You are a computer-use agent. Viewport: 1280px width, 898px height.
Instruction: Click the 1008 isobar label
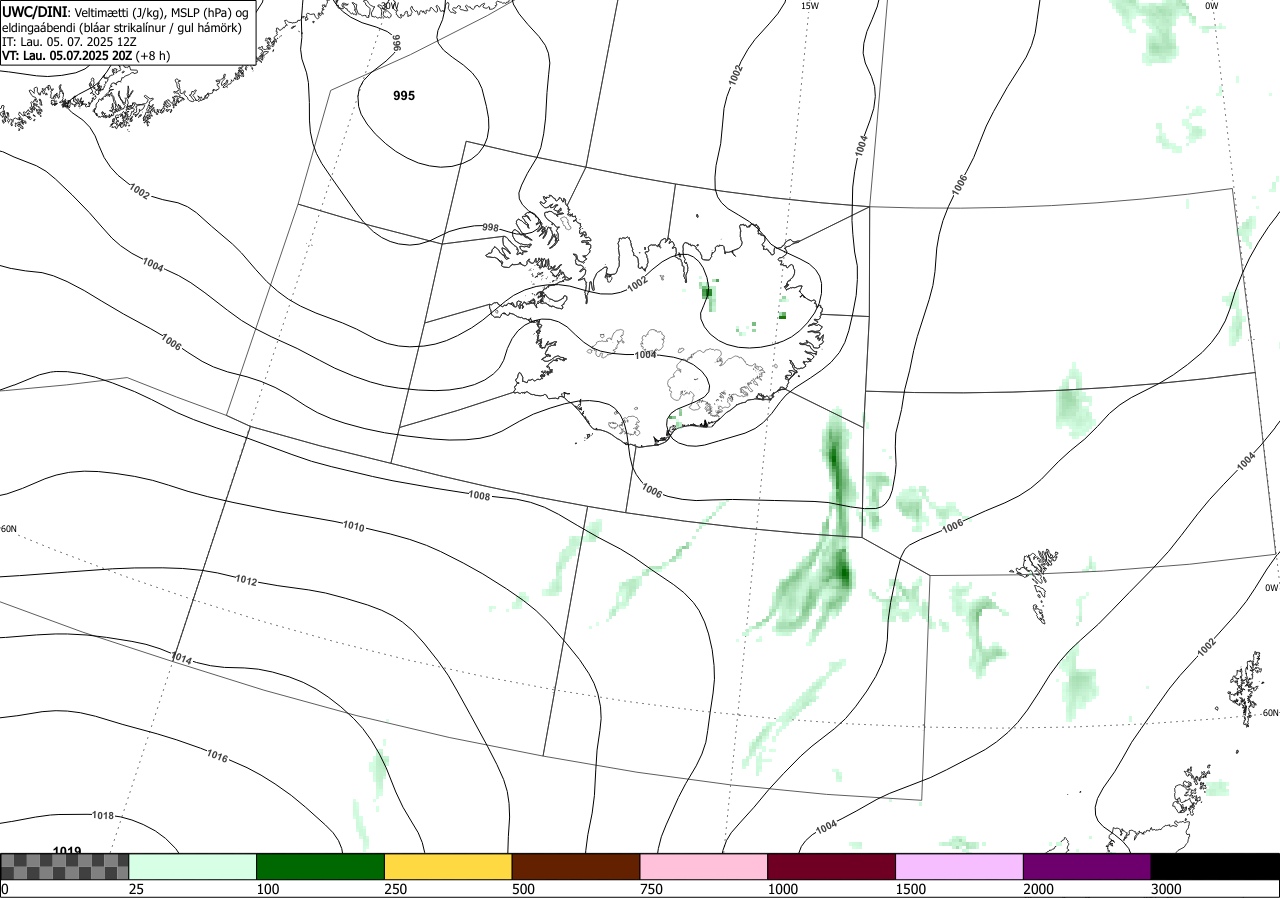click(x=479, y=496)
